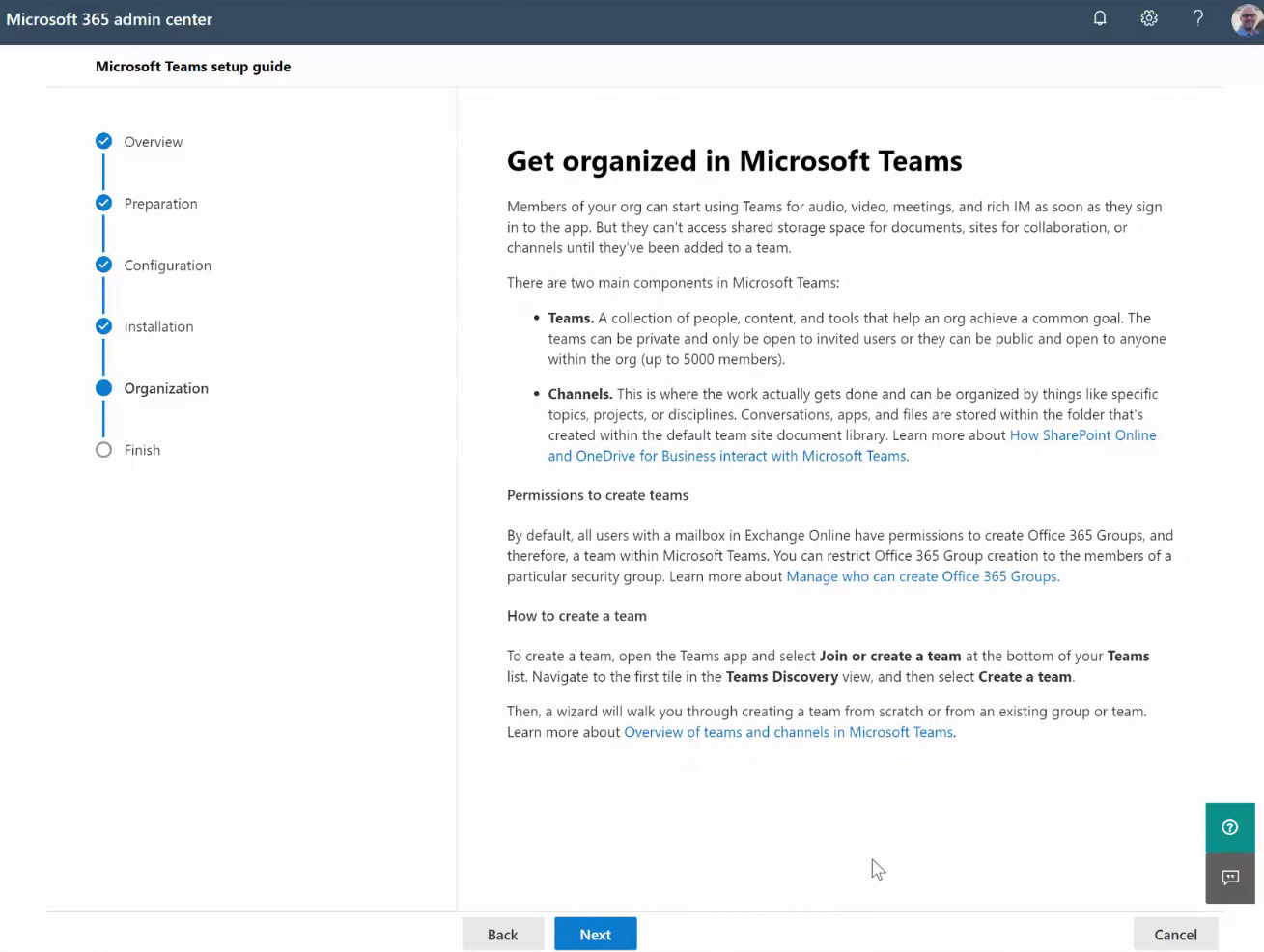Open the notifications bell icon
This screenshot has height=952, width=1264.
point(1099,18)
